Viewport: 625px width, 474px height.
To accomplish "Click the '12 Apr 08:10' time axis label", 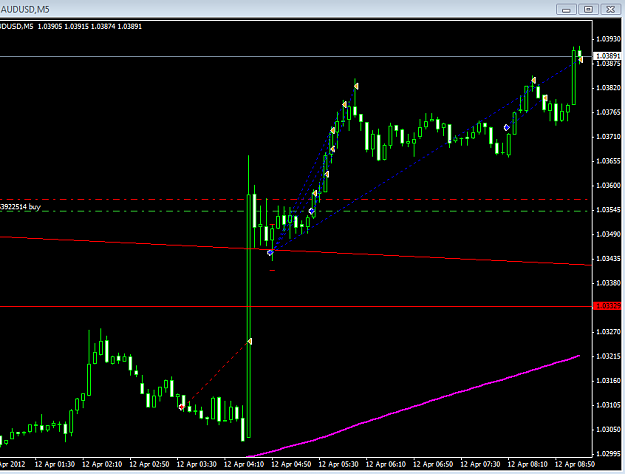I will tap(527, 464).
